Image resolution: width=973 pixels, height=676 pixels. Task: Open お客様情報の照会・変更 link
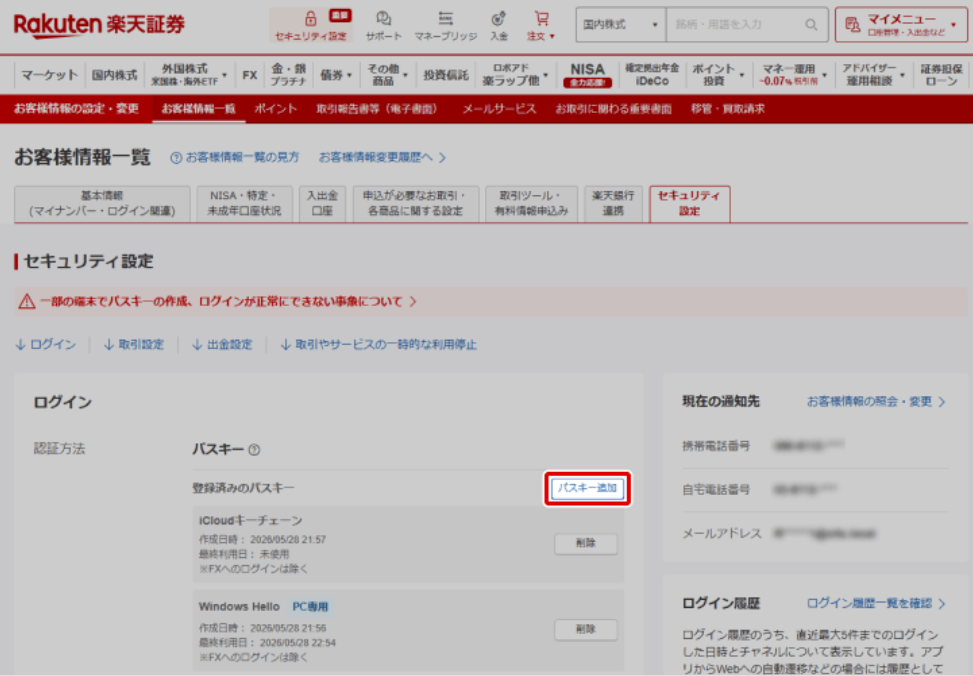(876, 402)
